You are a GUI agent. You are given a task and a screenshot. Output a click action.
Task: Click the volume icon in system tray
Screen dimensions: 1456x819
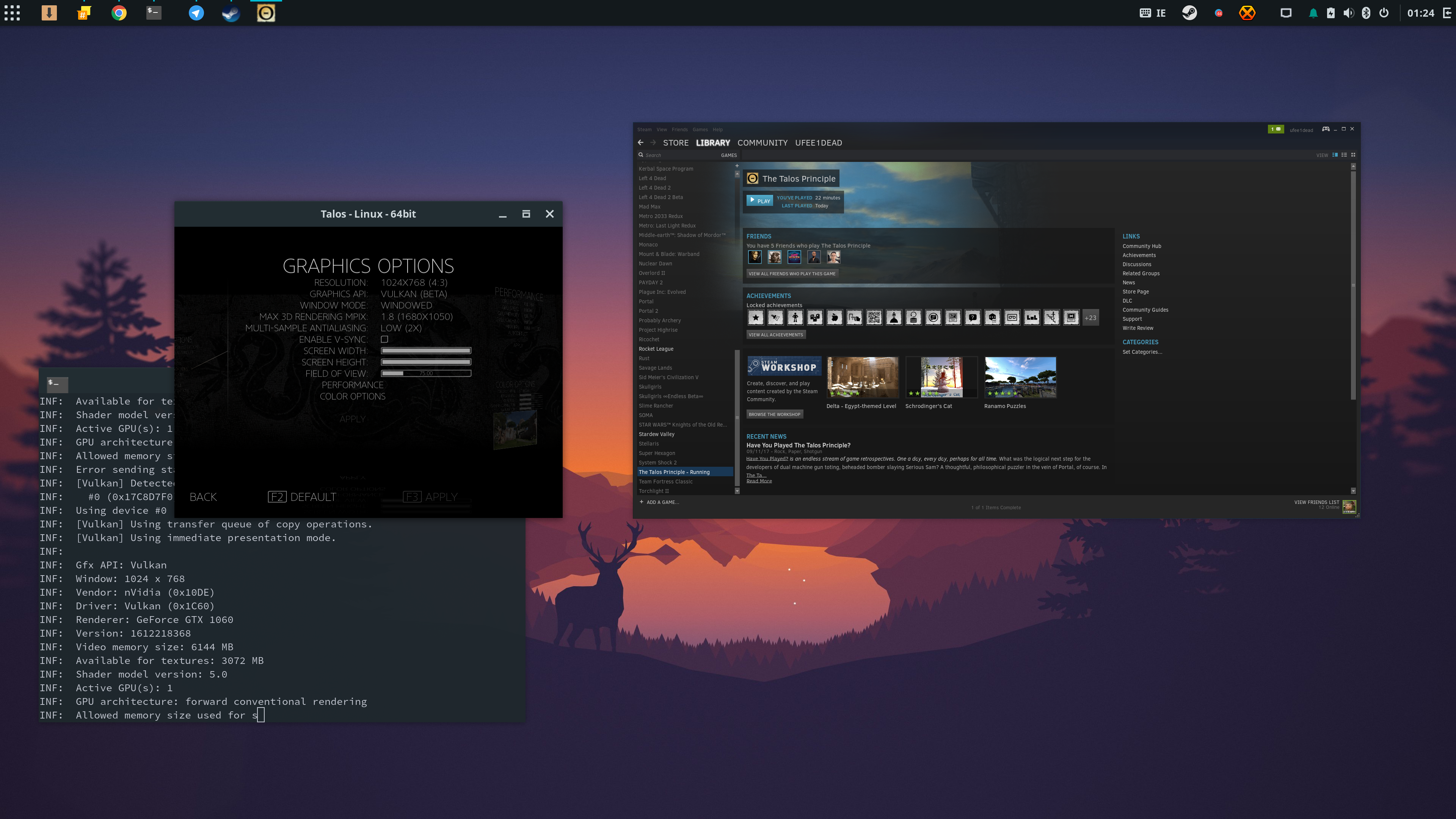pos(1348,13)
